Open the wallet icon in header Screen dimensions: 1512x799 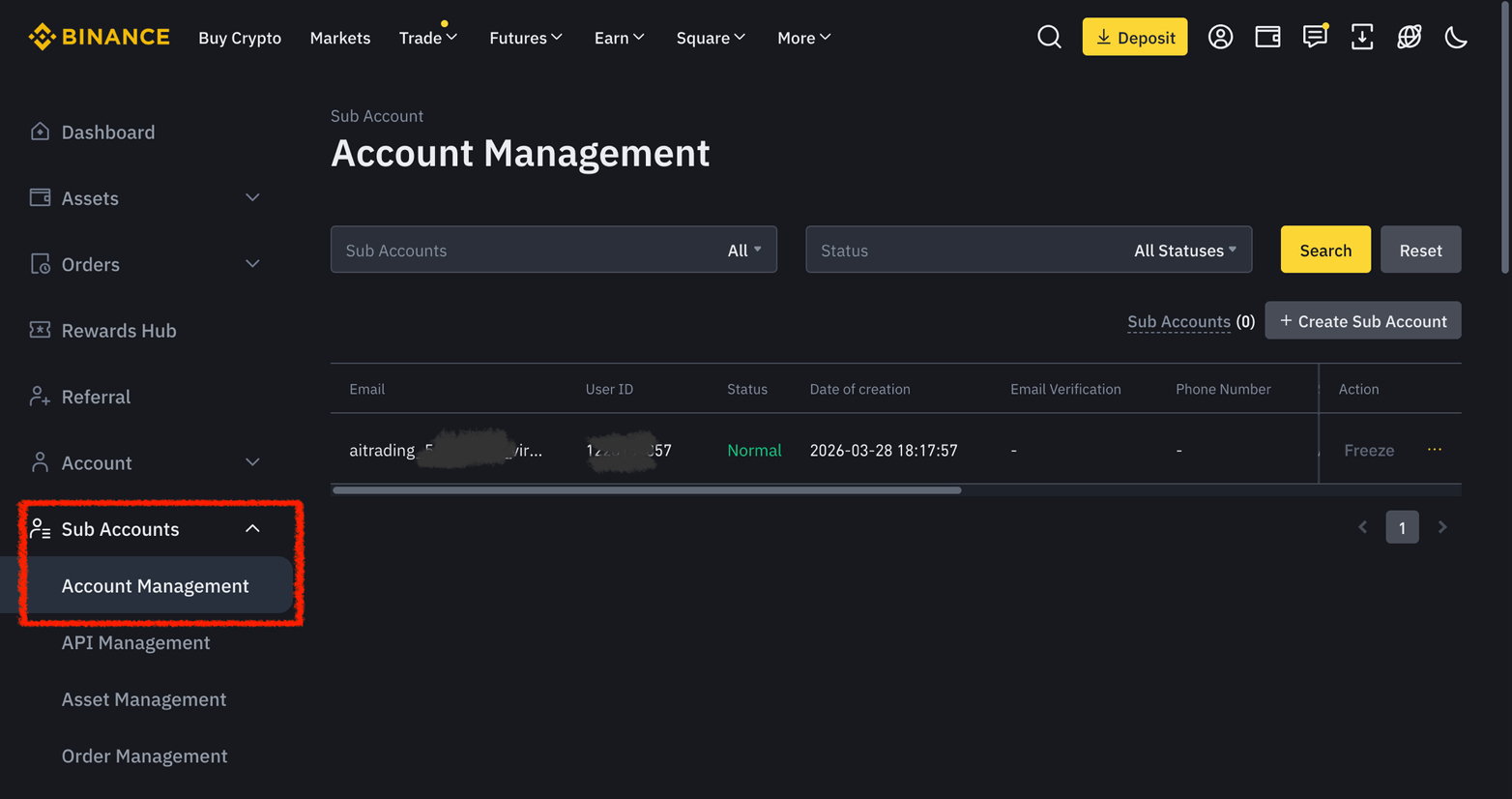click(x=1267, y=37)
